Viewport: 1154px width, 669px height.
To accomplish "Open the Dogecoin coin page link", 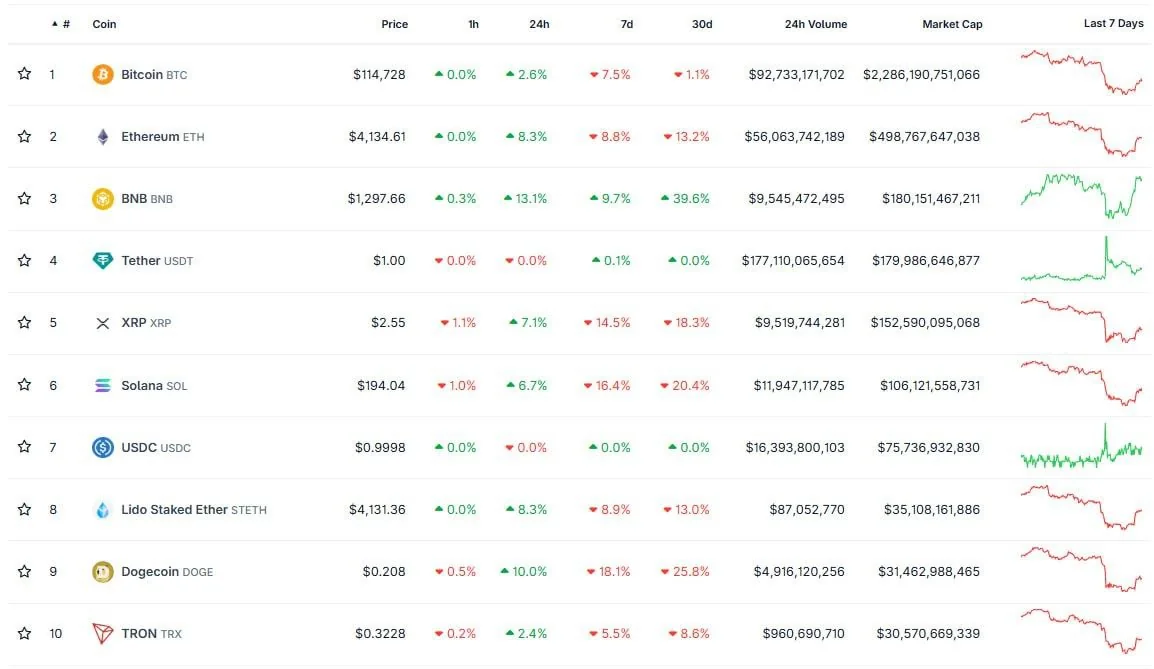I will 150,572.
